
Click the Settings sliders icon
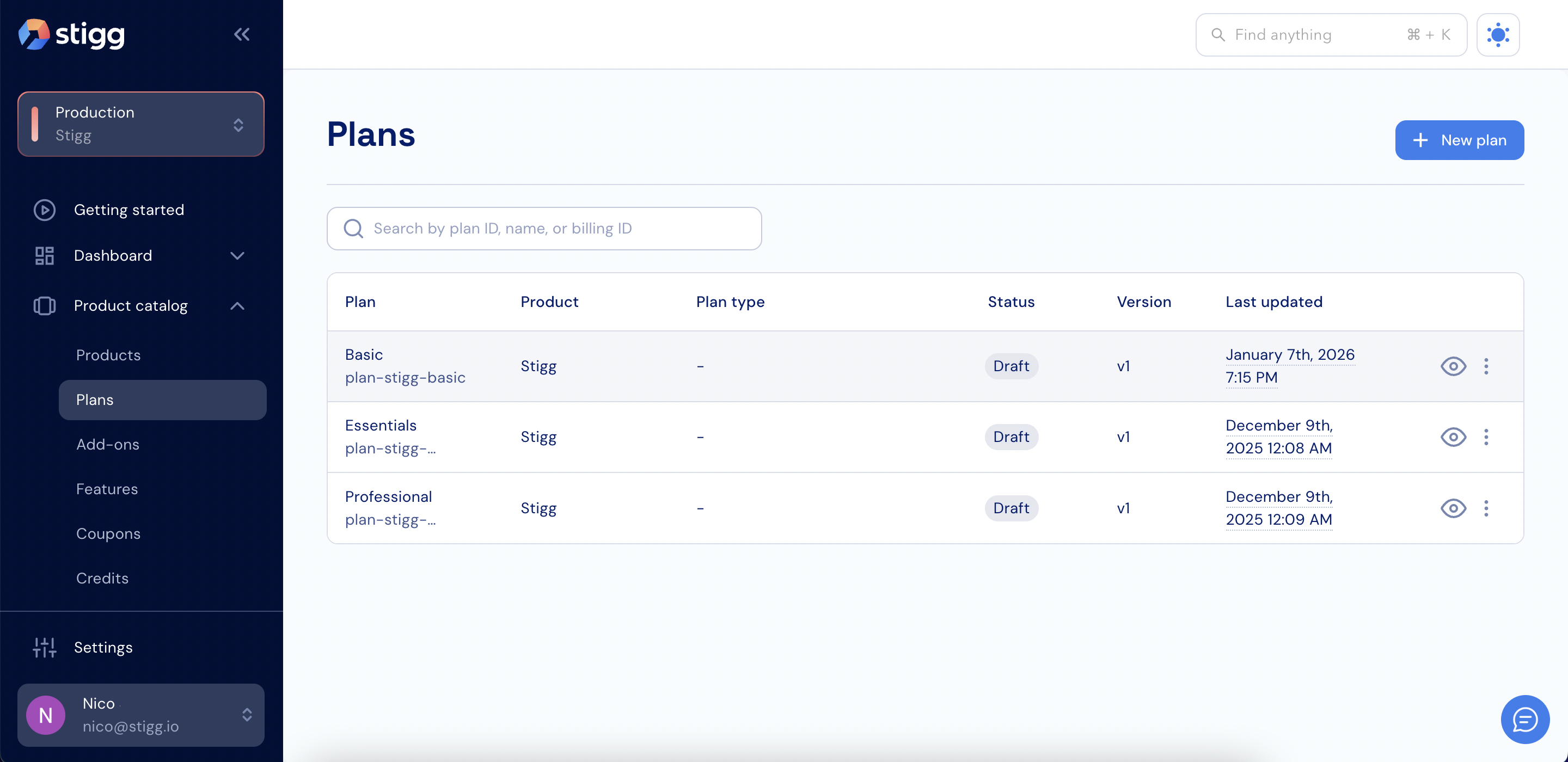point(45,647)
